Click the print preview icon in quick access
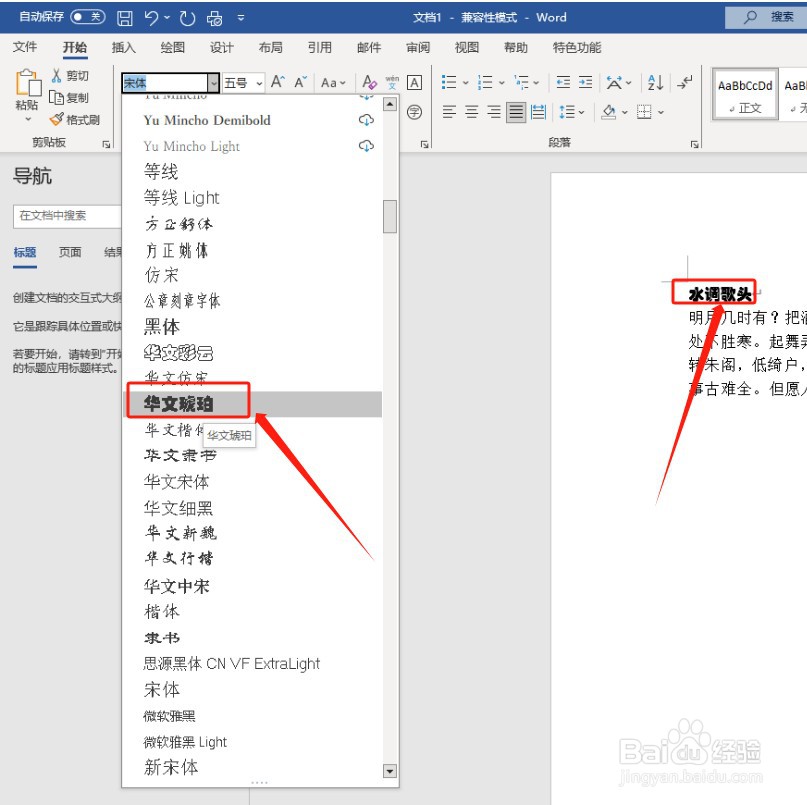Screen dimensions: 807x805 215,19
